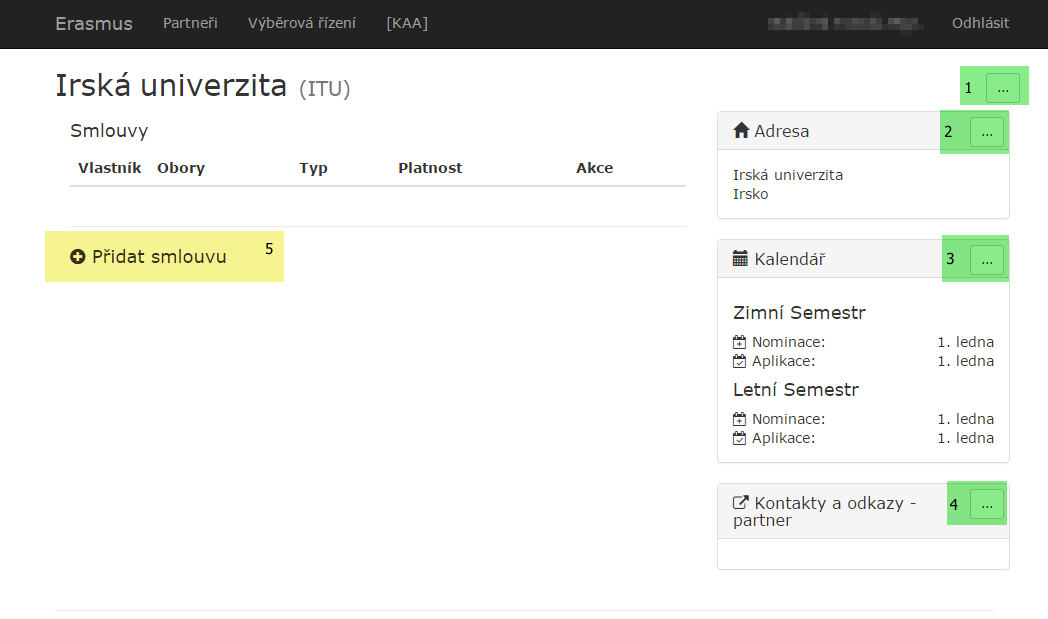Click the plus icon beside Přidat smlouvu

pyautogui.click(x=78, y=257)
